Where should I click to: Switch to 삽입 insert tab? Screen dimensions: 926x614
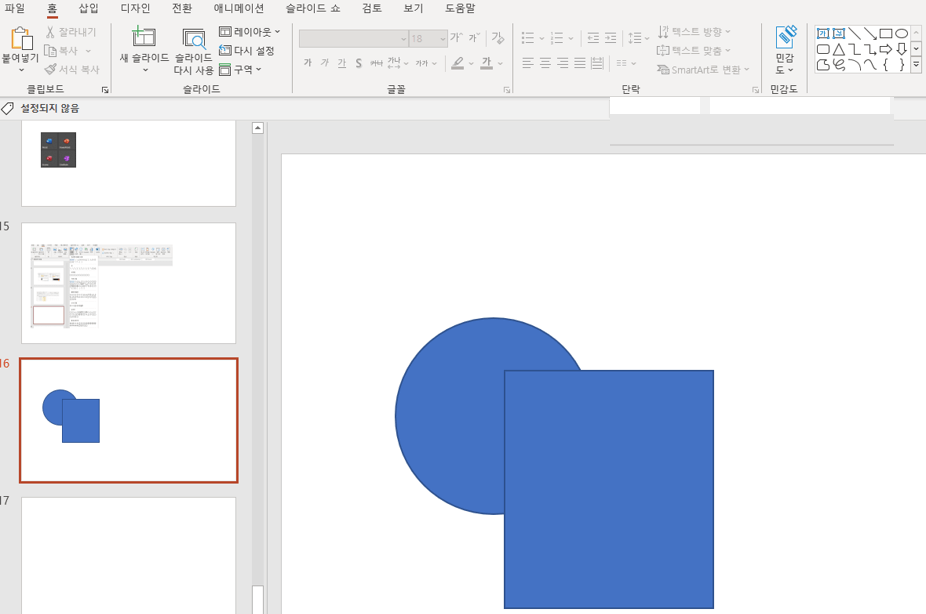pos(89,8)
